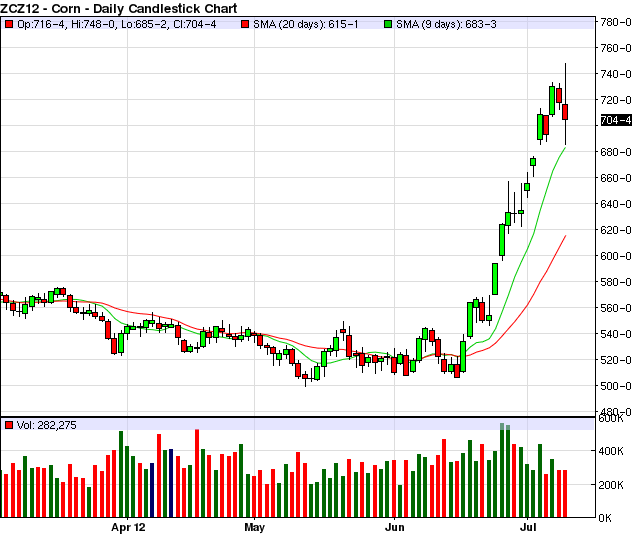The height and width of the screenshot is (536, 640).
Task: Click the 'Jun' date axis label
Action: 395,527
